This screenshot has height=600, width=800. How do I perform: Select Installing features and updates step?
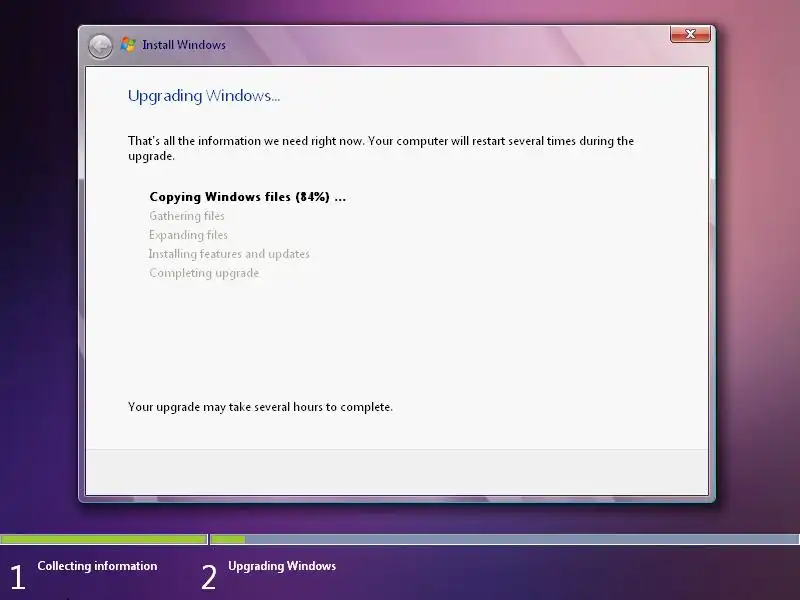[229, 254]
